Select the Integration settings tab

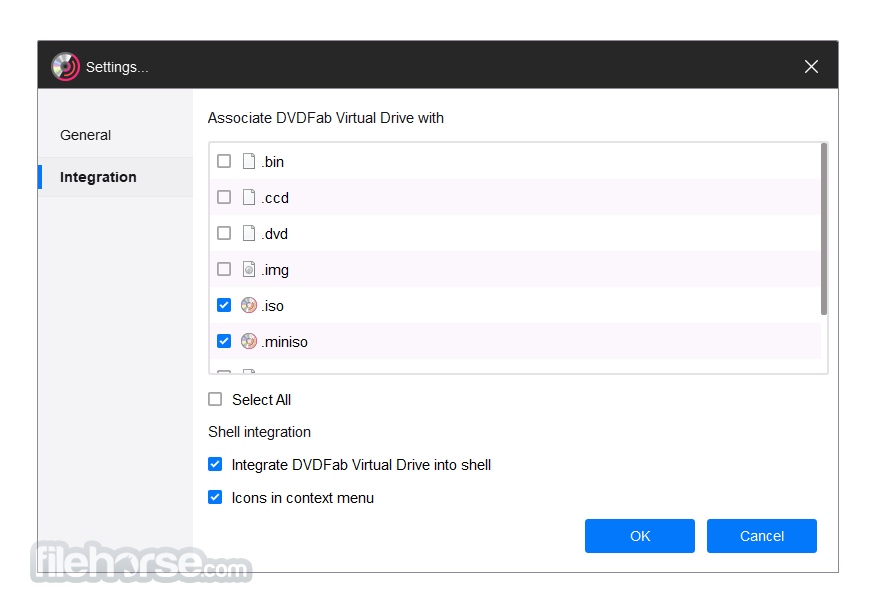click(115, 177)
